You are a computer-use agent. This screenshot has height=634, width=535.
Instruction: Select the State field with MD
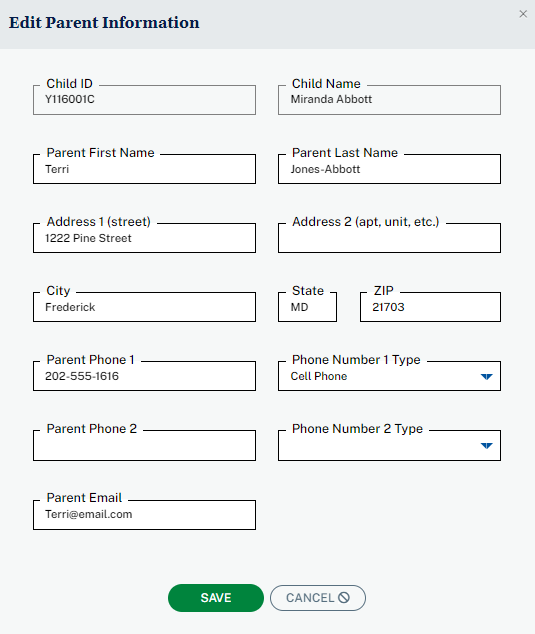[x=307, y=307]
